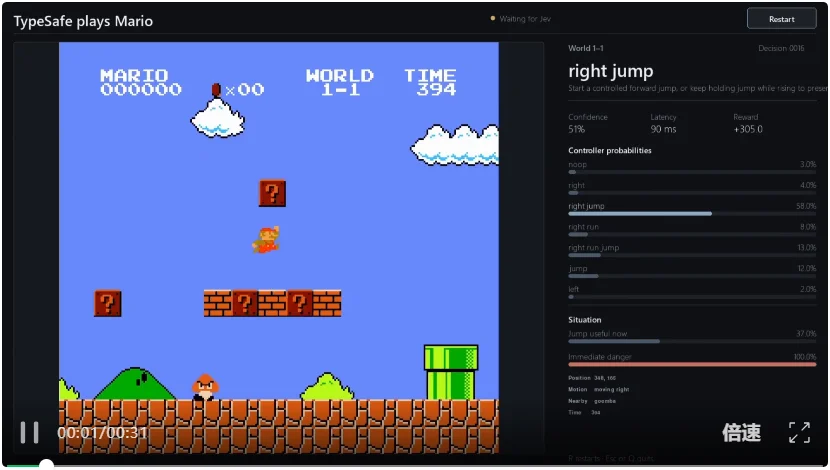
Task: Click the lone question block beside bricks
Action: (x=107, y=303)
